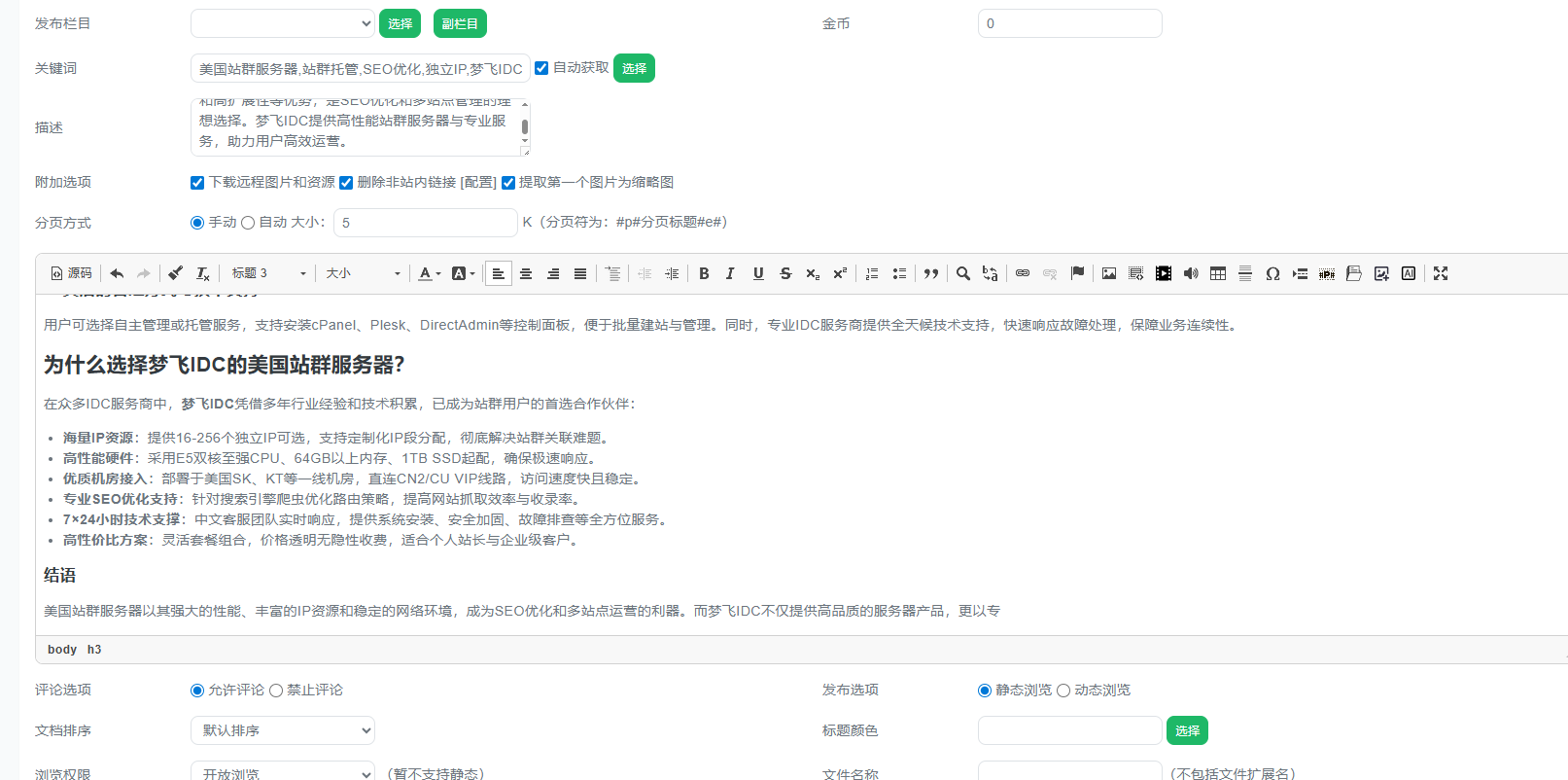Viewport: 1568px width, 780px height.
Task: Insert a bulleted list
Action: click(x=899, y=273)
